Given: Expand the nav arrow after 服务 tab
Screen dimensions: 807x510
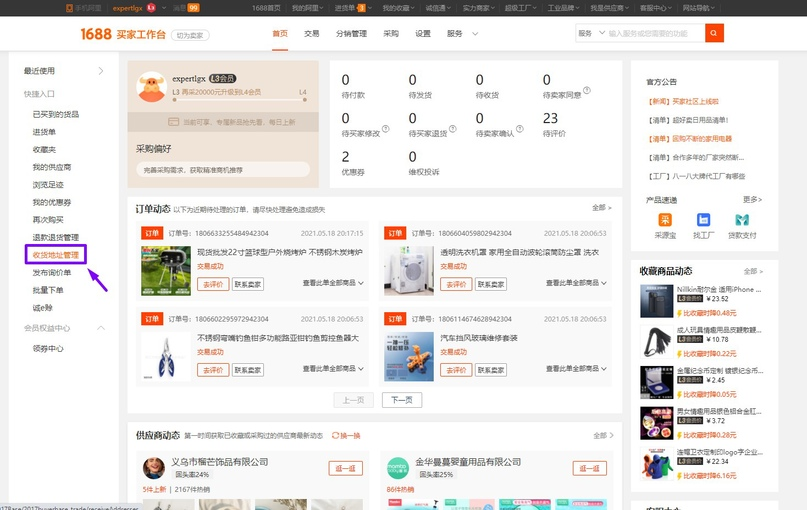Looking at the screenshot, I should (x=475, y=34).
